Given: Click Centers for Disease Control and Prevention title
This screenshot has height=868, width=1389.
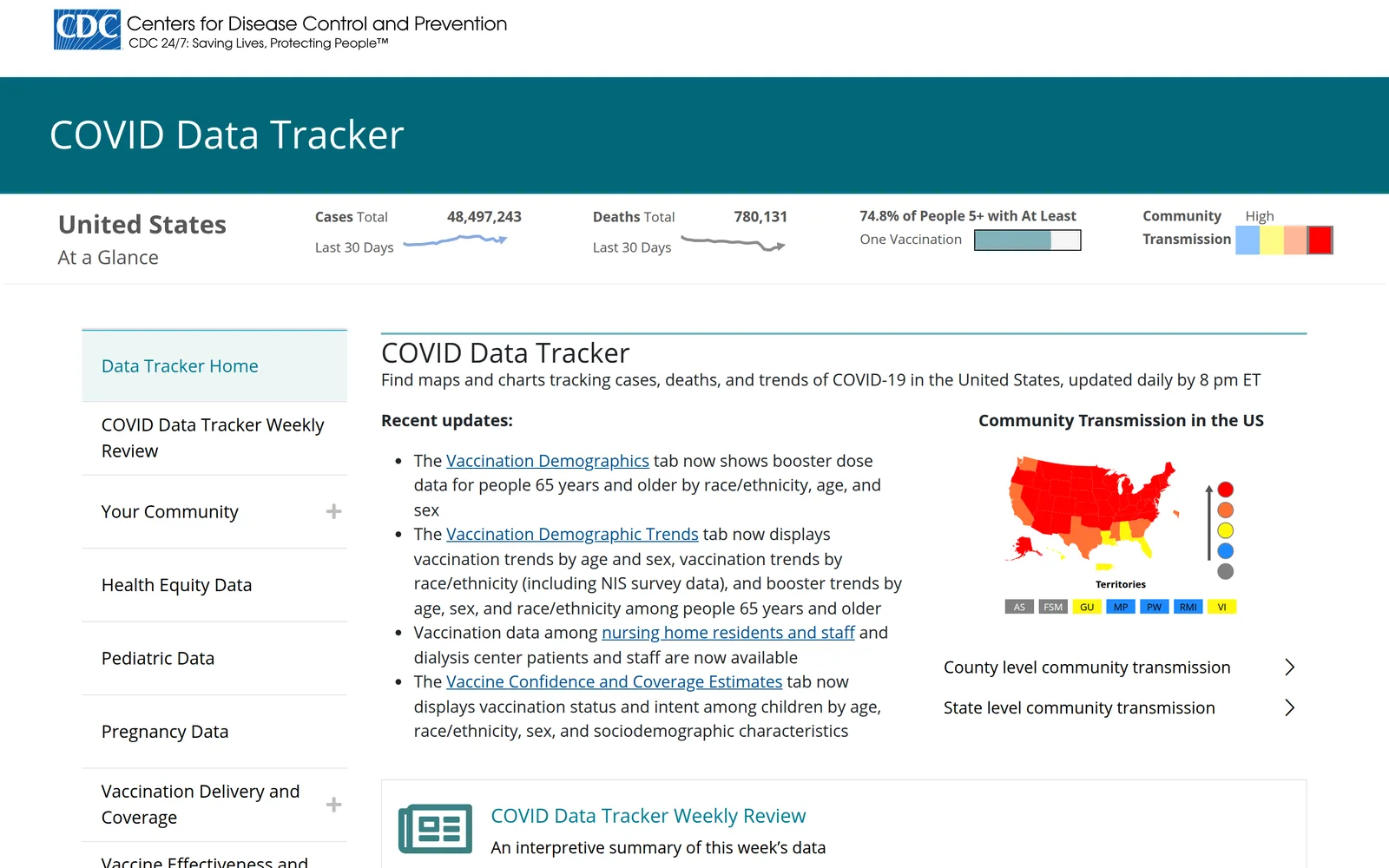Looking at the screenshot, I should [317, 24].
